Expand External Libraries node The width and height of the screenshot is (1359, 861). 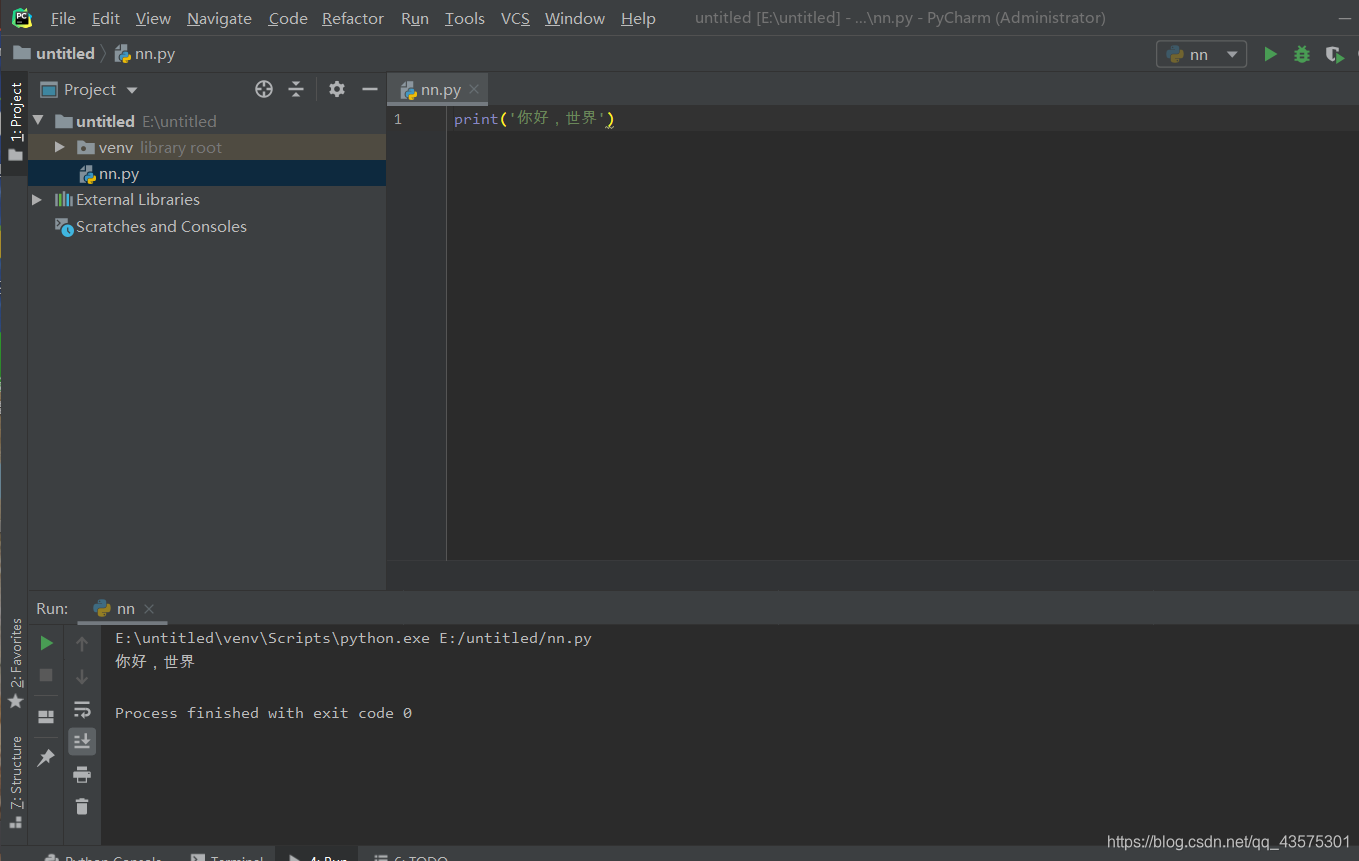(x=37, y=200)
